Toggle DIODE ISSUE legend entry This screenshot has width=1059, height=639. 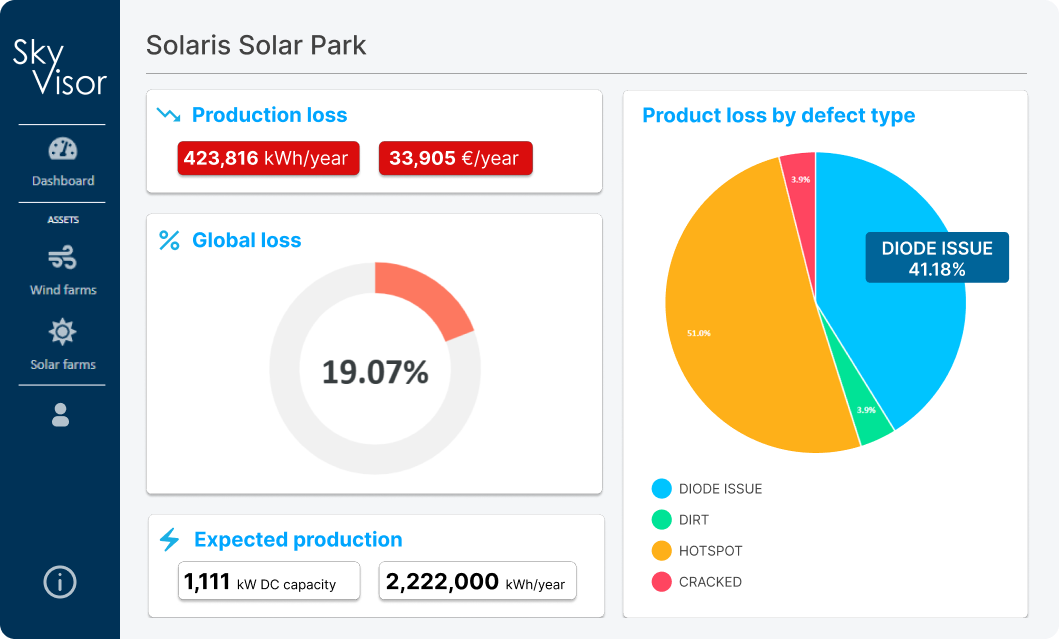pyautogui.click(x=720, y=489)
